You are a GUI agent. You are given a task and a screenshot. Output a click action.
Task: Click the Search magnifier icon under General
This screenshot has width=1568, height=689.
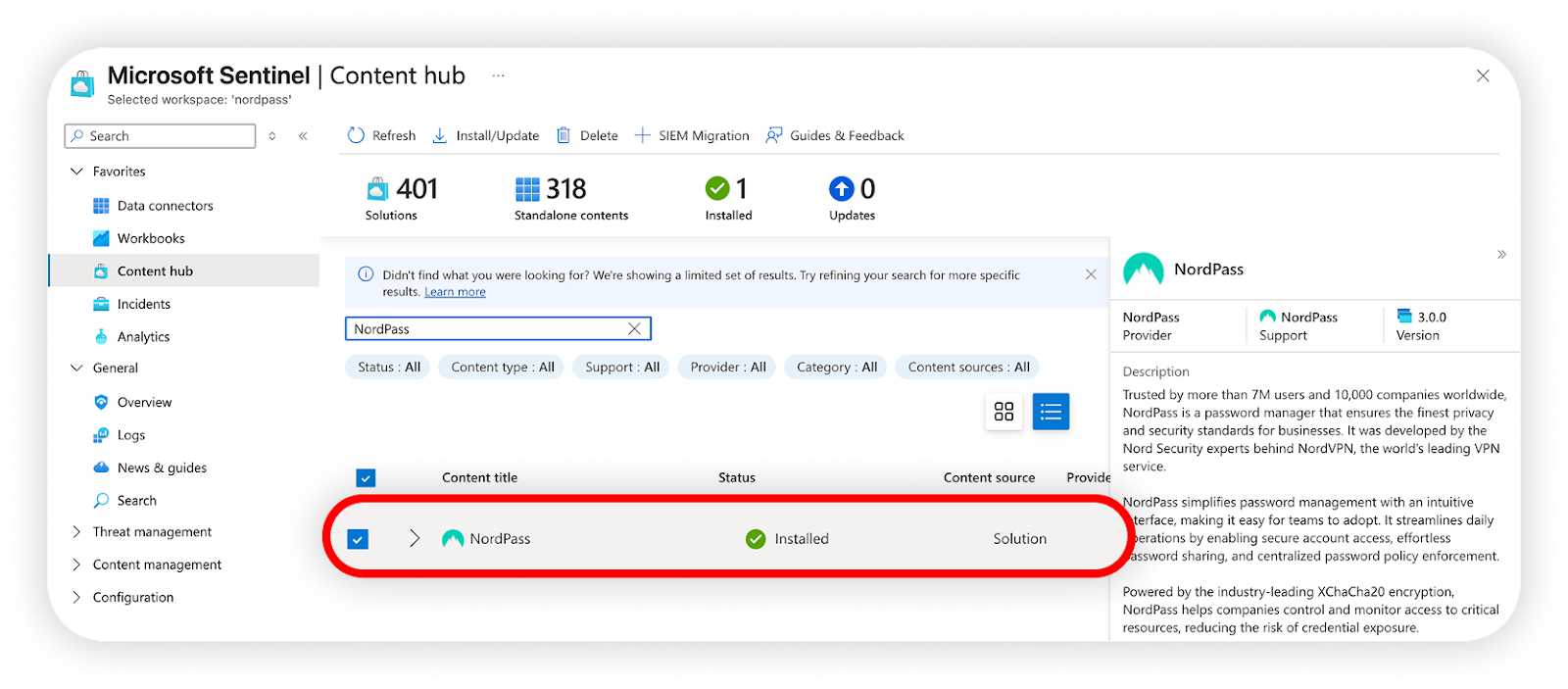pyautogui.click(x=101, y=501)
